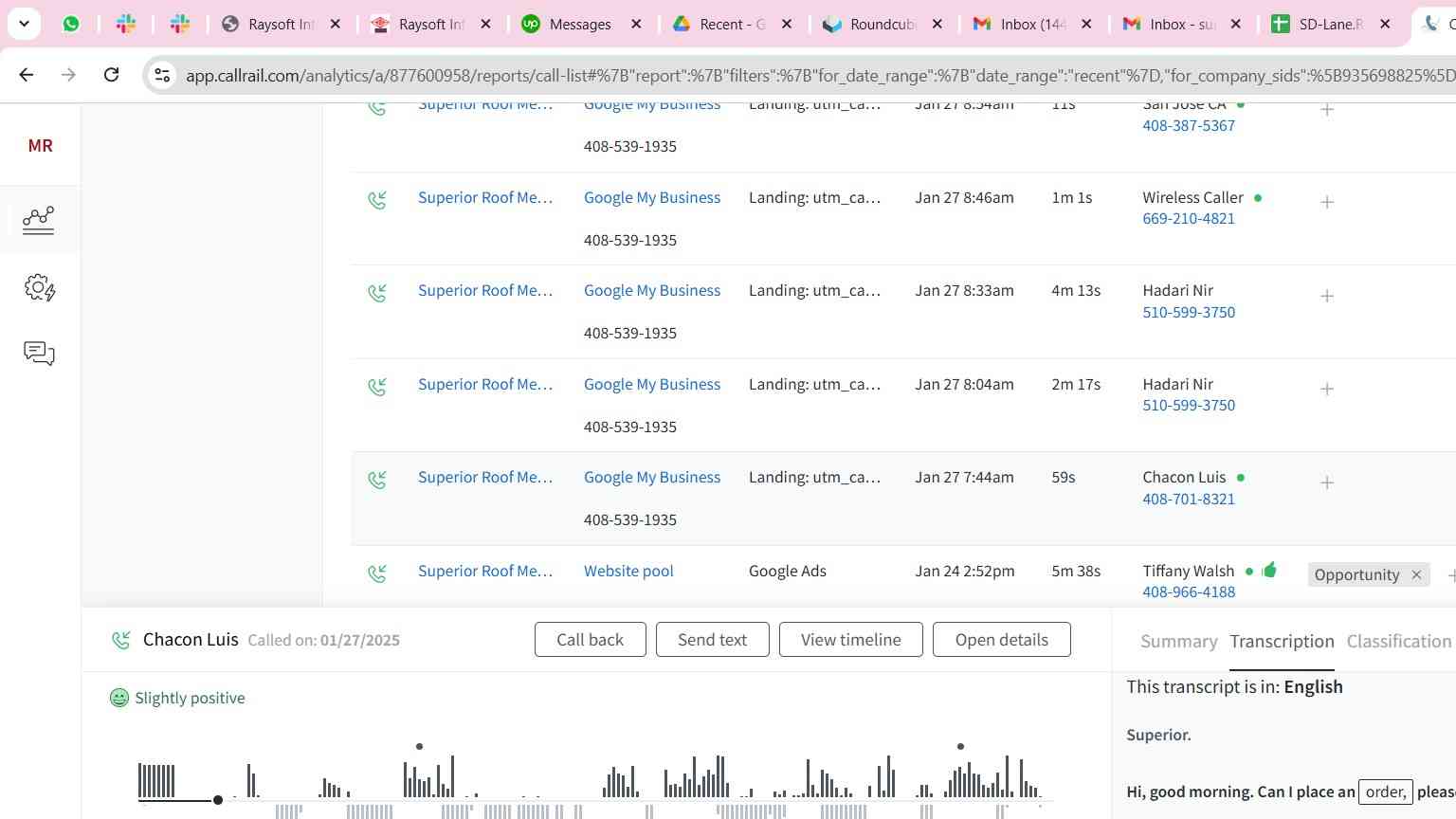Open the browser tab search dropdown

[x=24, y=24]
